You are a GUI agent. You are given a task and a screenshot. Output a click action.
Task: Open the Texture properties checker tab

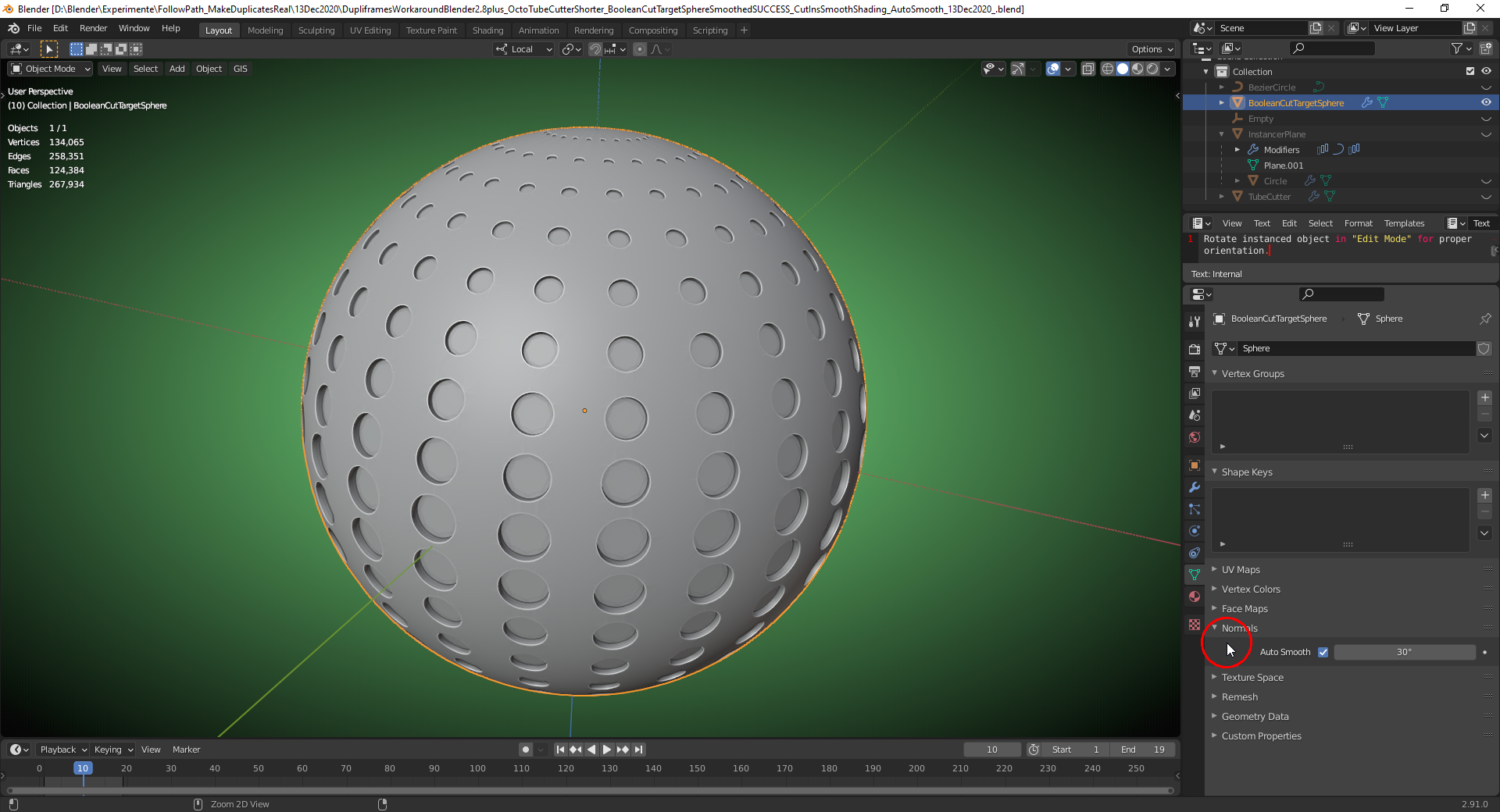[x=1195, y=625]
